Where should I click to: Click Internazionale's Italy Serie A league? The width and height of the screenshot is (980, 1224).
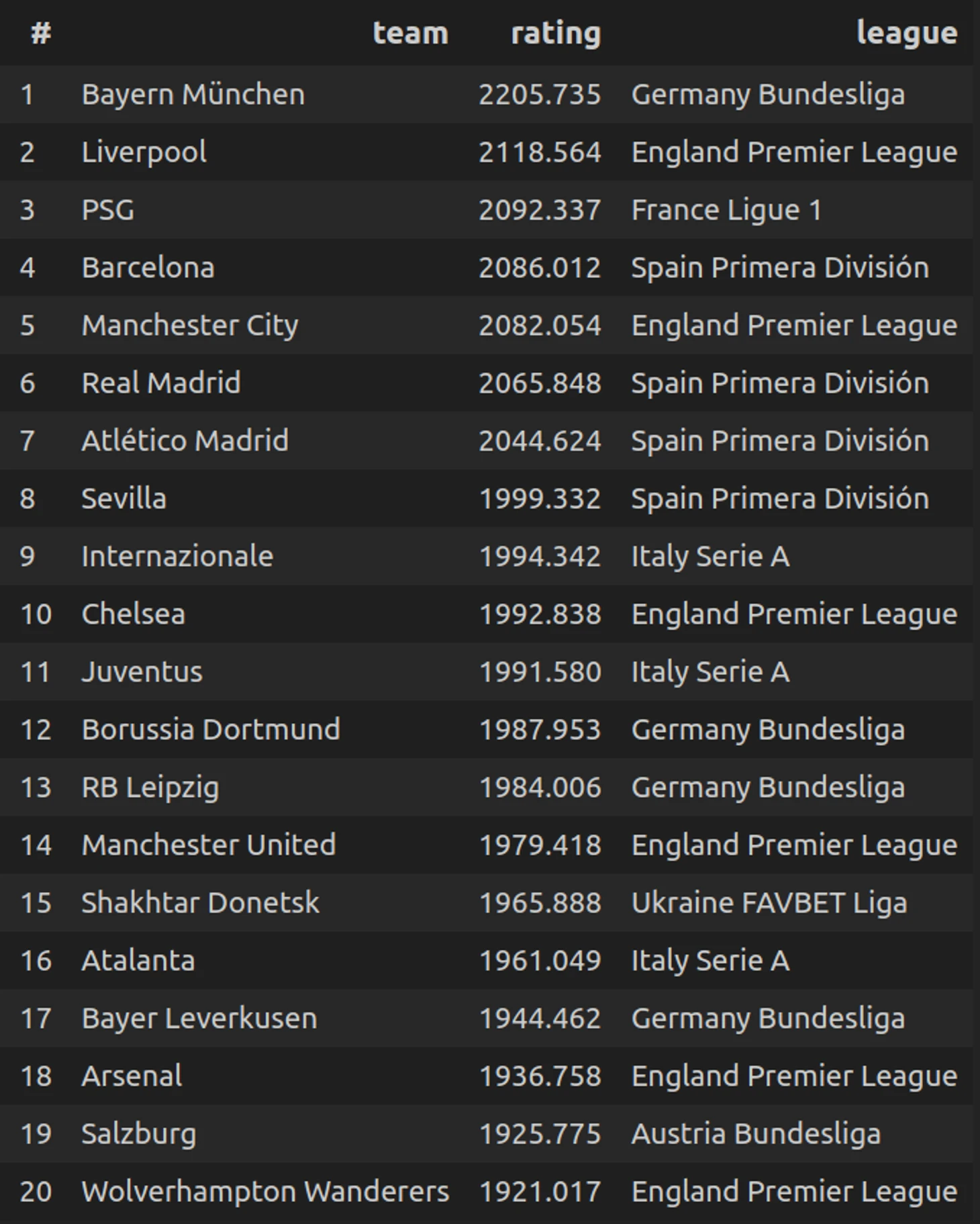click(710, 556)
